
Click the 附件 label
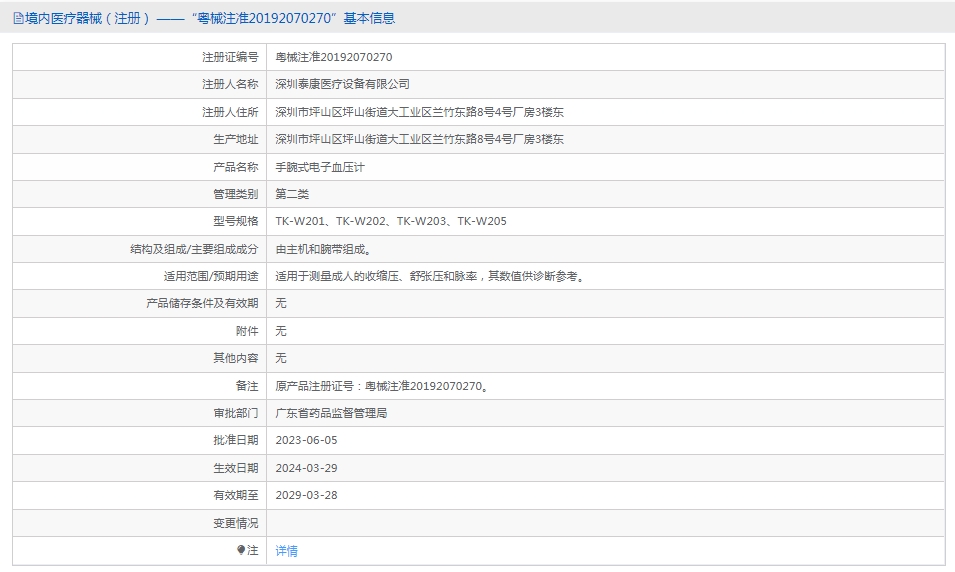[x=247, y=331]
